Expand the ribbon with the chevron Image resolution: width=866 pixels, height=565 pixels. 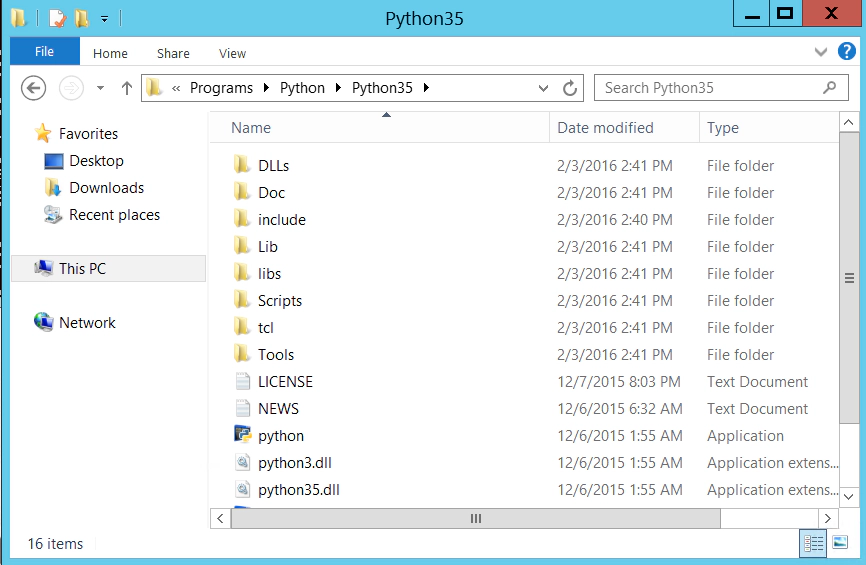click(x=821, y=52)
